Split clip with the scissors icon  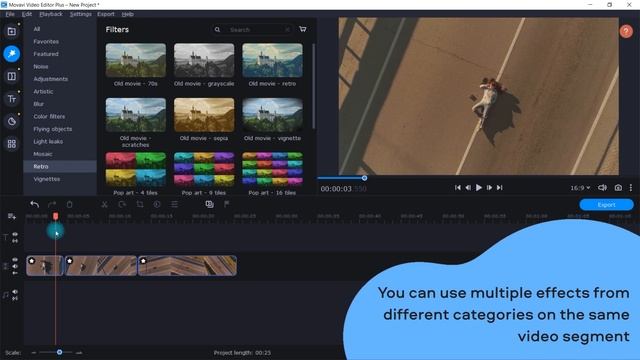click(104, 204)
